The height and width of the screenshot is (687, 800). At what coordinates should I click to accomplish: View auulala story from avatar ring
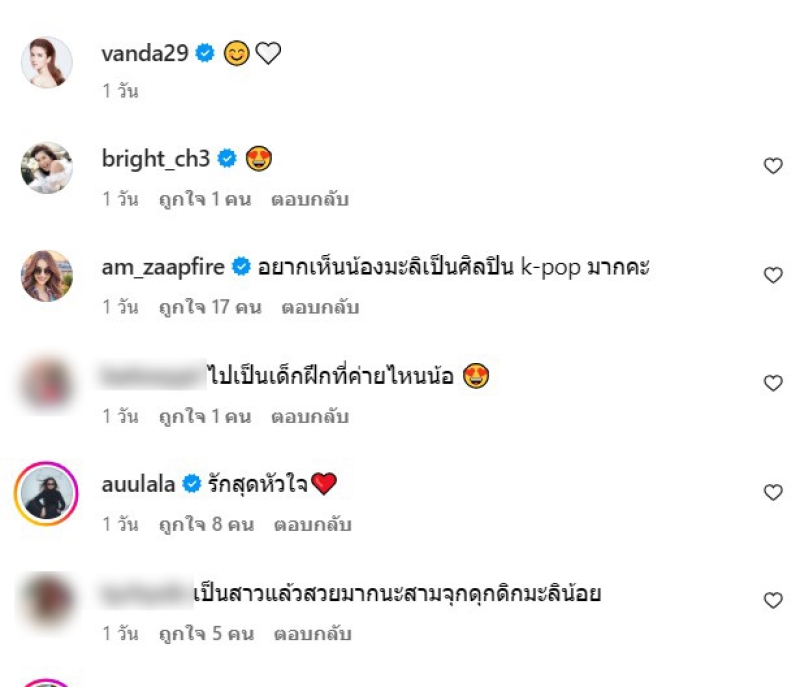[x=46, y=493]
